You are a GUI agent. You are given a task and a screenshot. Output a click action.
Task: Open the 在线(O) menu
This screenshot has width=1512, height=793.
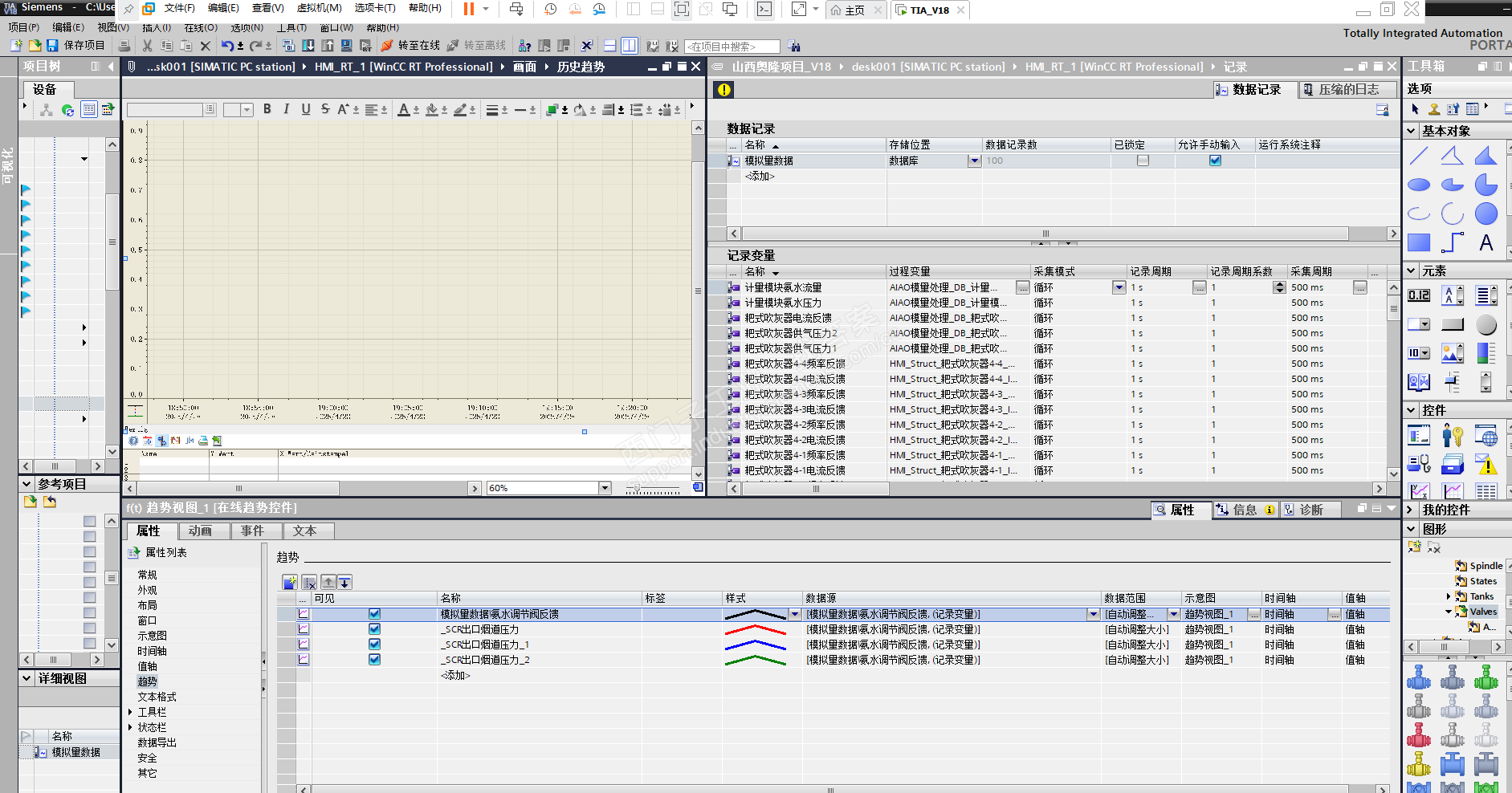pyautogui.click(x=201, y=27)
